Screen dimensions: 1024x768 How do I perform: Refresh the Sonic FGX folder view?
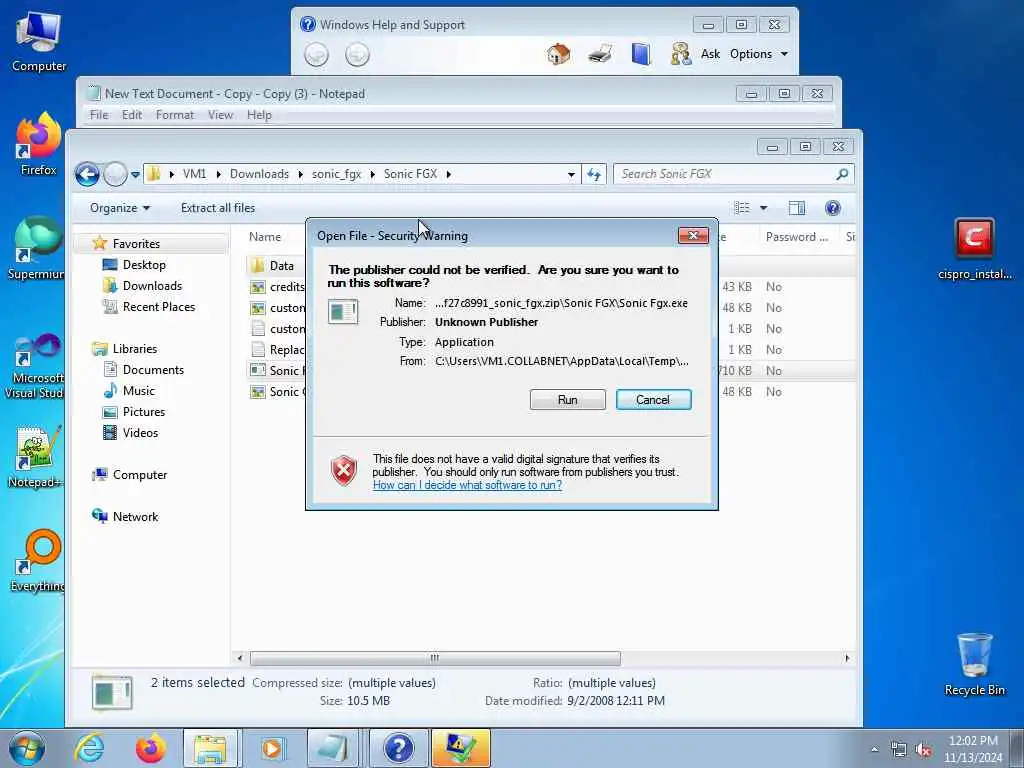point(594,174)
